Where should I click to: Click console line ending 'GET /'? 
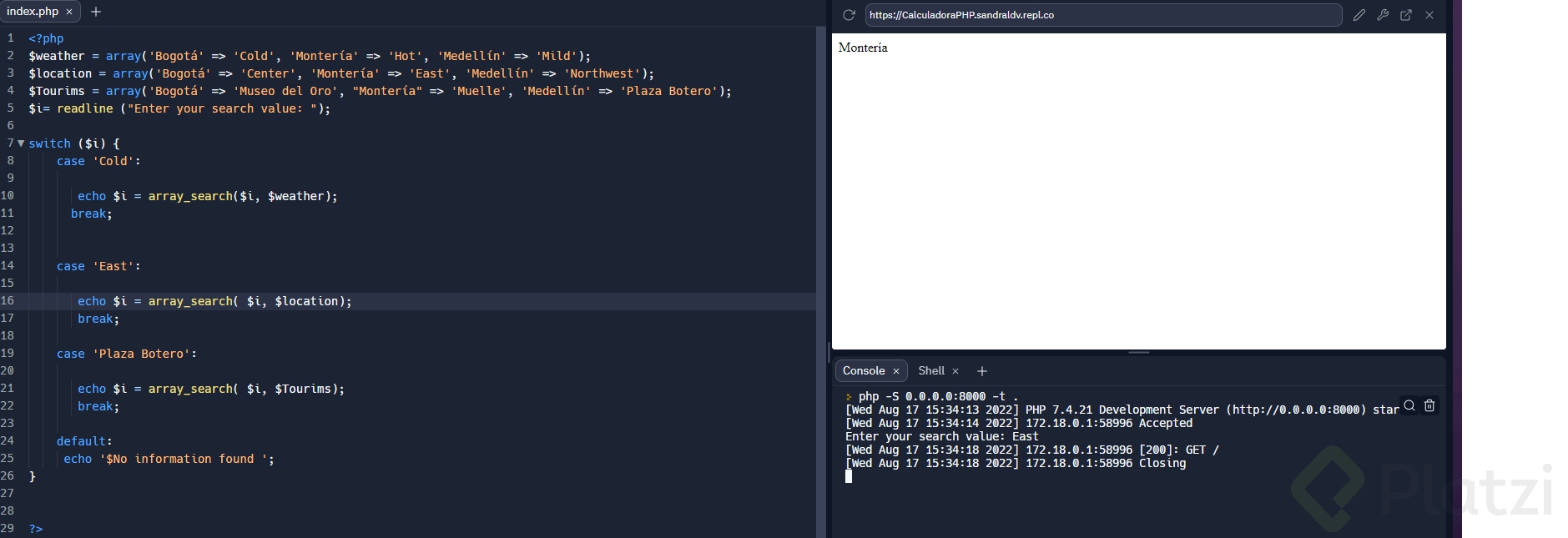pos(1032,450)
